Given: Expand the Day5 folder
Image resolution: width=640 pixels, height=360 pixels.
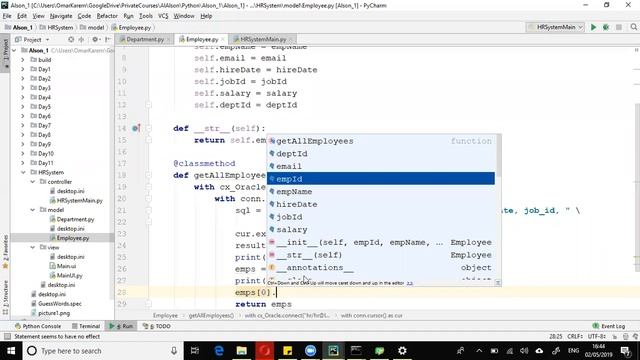Looking at the screenshot, I should (x=23, y=107).
